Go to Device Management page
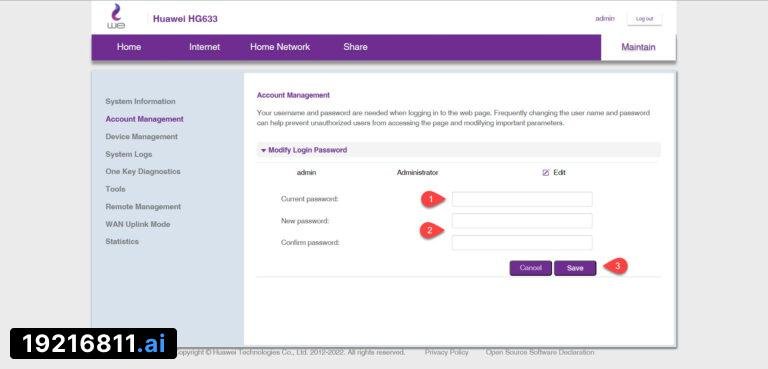This screenshot has height=369, width=768. pyautogui.click(x=142, y=137)
